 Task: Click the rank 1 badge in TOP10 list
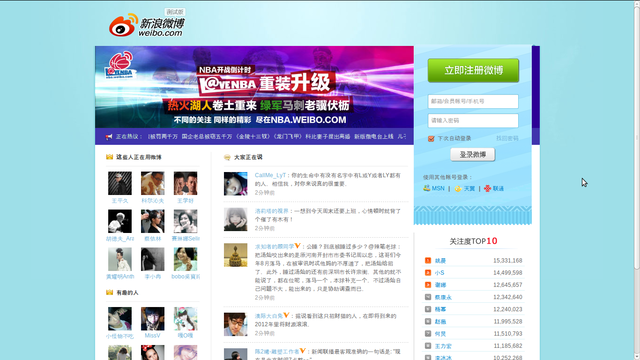coord(428,260)
